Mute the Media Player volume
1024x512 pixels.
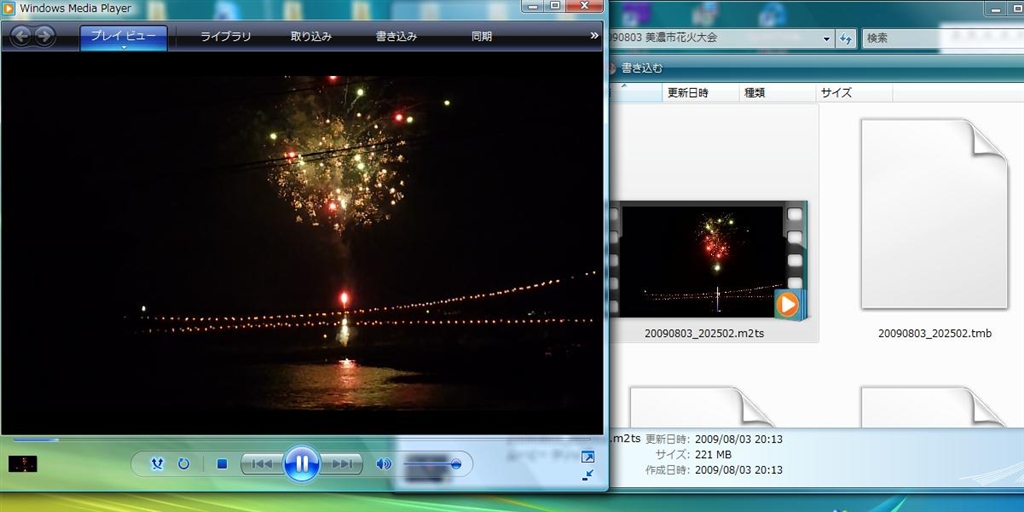click(x=384, y=464)
